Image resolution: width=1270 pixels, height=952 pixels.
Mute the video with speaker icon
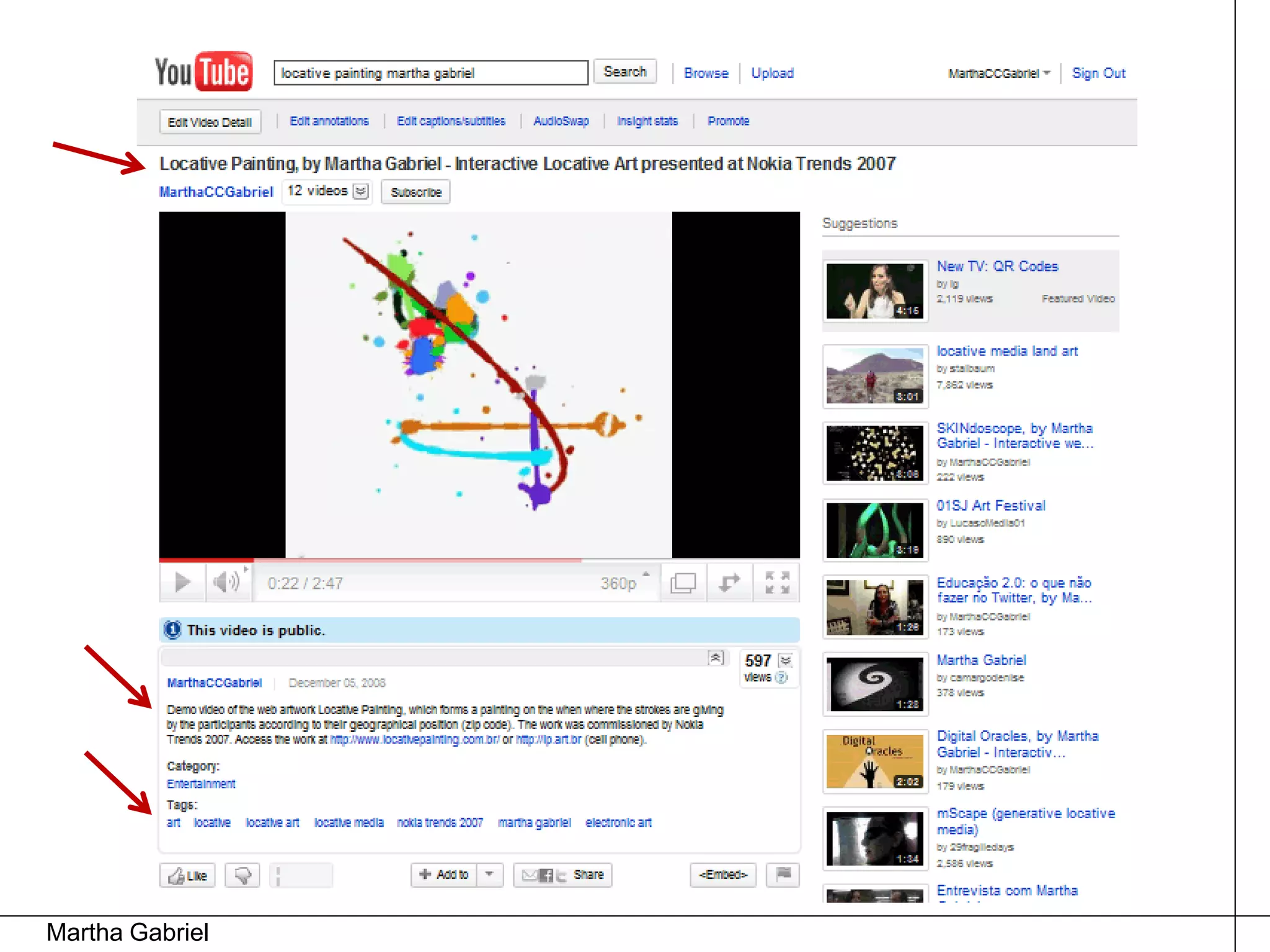pos(227,583)
